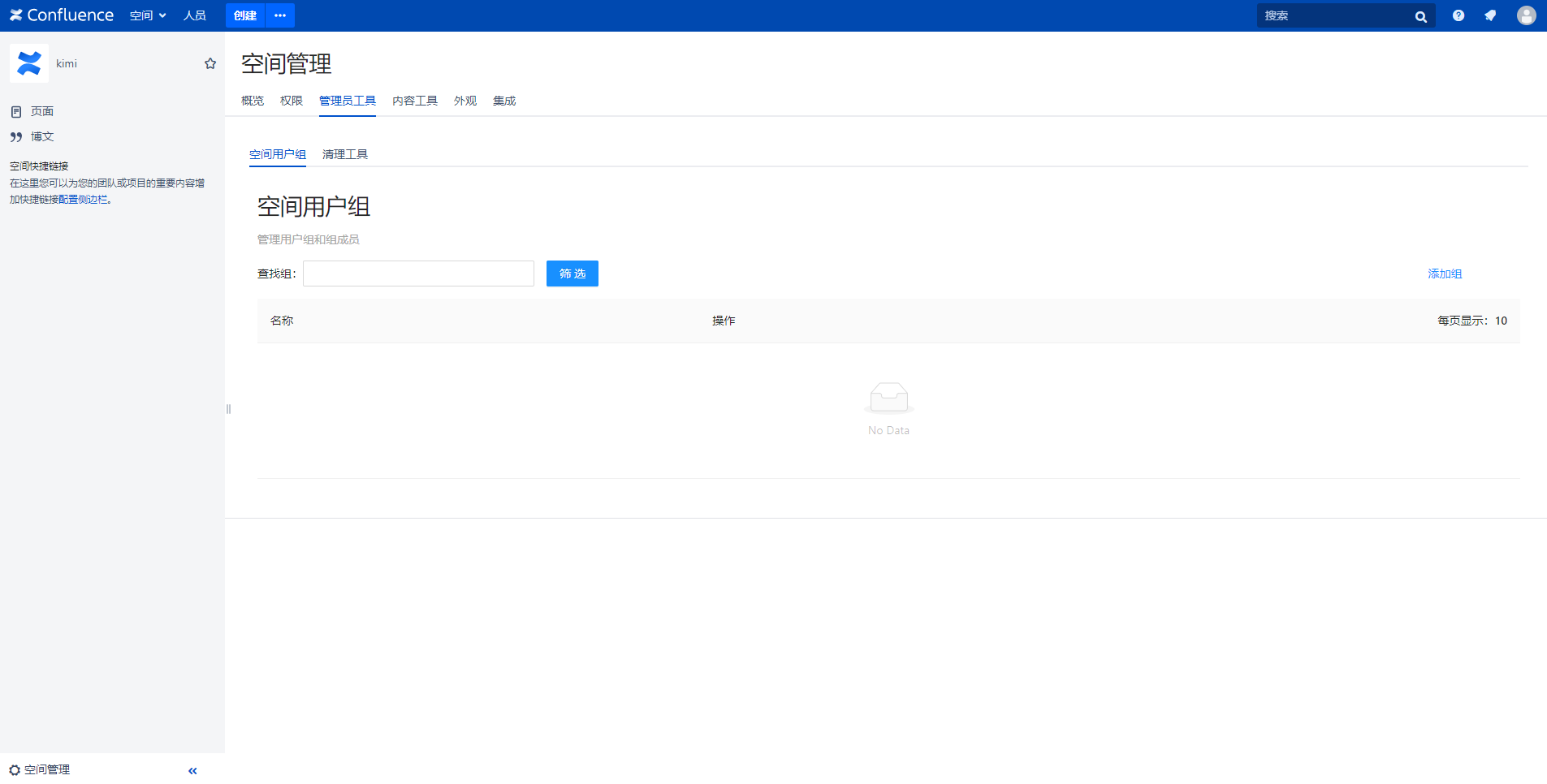Switch to the 内容工具 tab
1547x784 pixels.
[414, 101]
